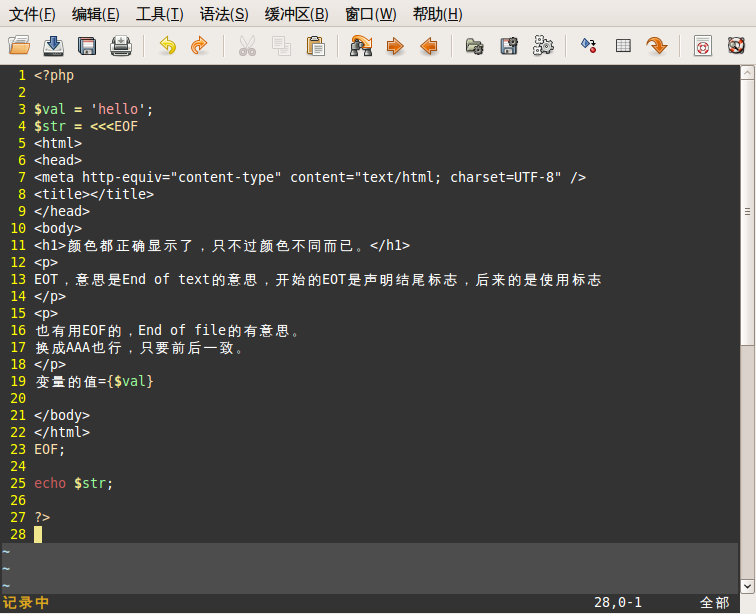Click the Save all files floppy icon

point(87,46)
